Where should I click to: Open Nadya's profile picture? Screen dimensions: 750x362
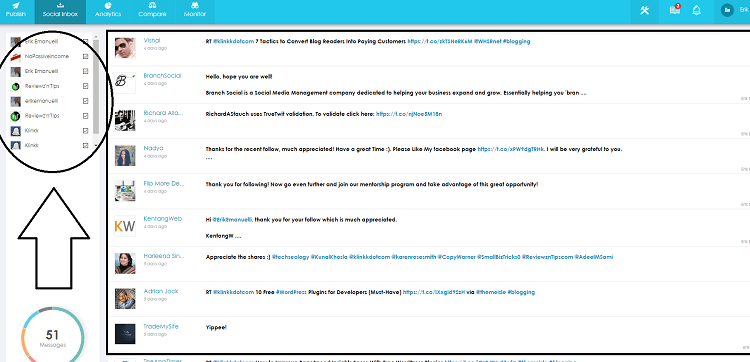click(125, 155)
